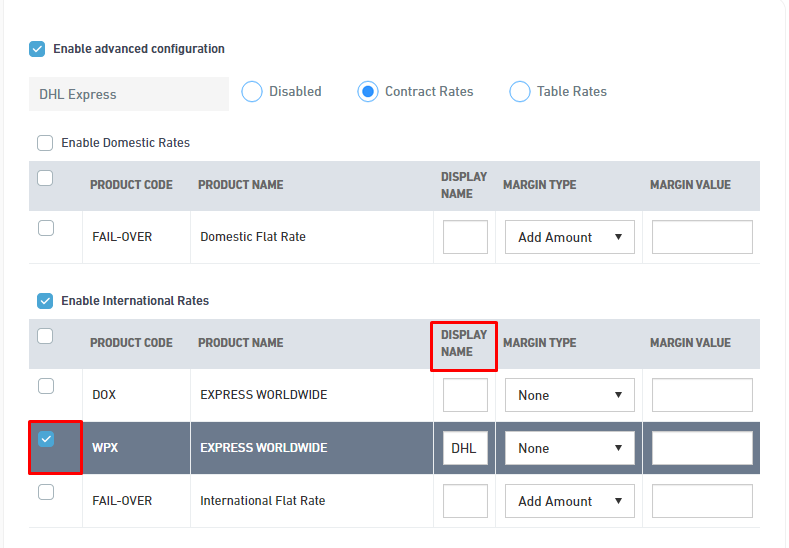Click margin value field for WPX row

coord(702,448)
